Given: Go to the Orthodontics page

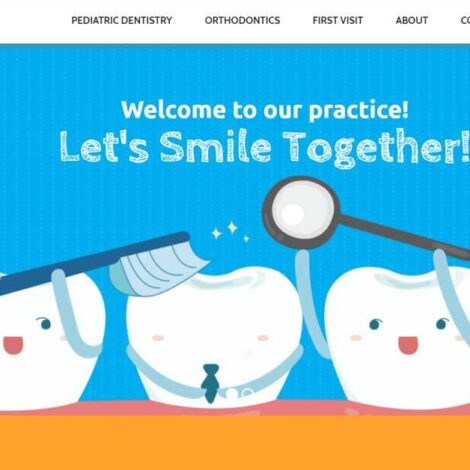Looking at the screenshot, I should coord(242,20).
